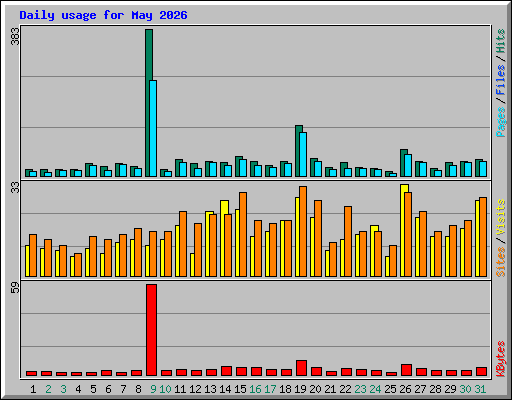The image size is (512, 400).
Task: Click the orange Sites bar for day 19
Action: [x=303, y=231]
